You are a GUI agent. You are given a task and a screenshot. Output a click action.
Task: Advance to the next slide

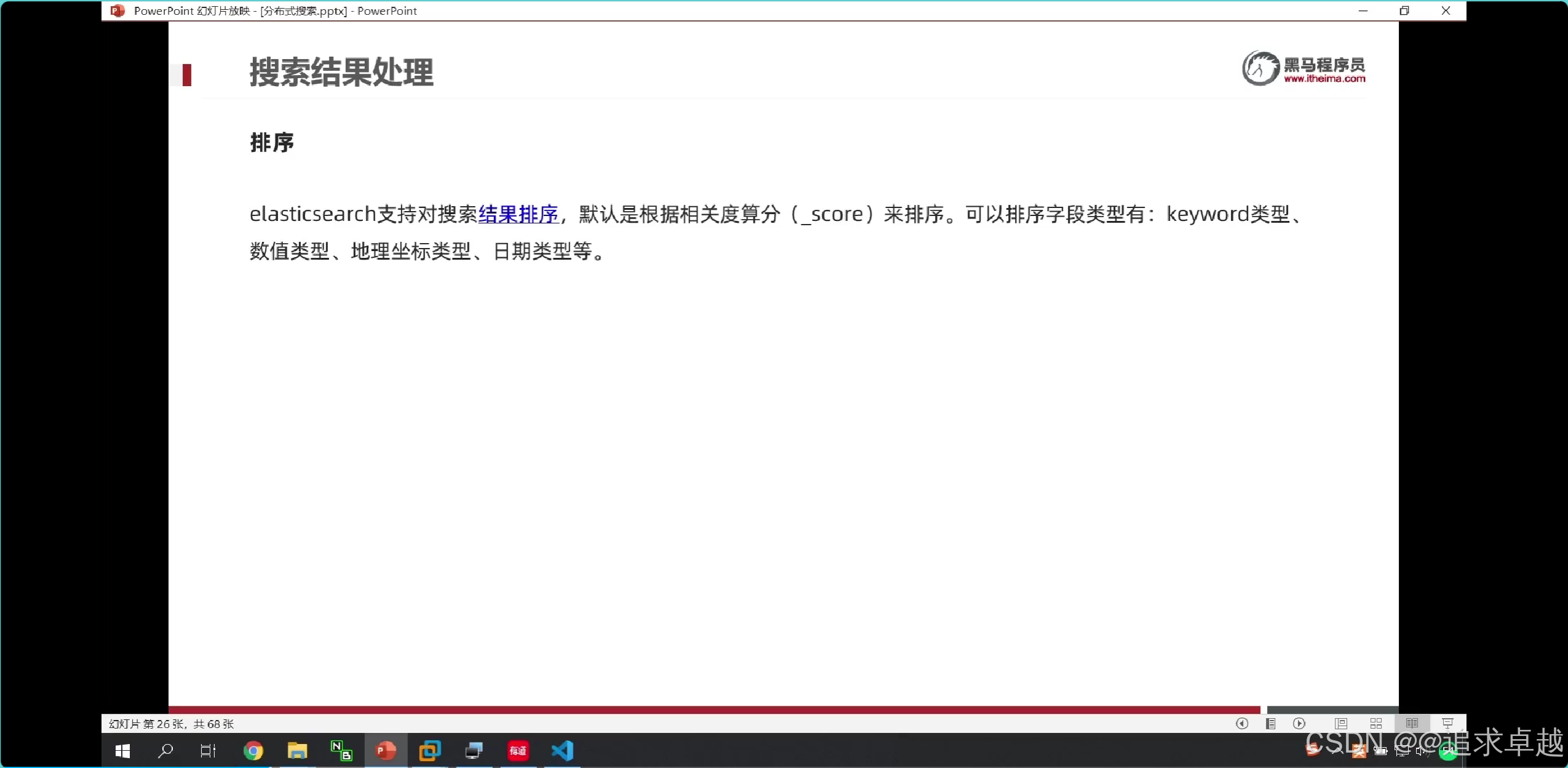tap(1299, 724)
